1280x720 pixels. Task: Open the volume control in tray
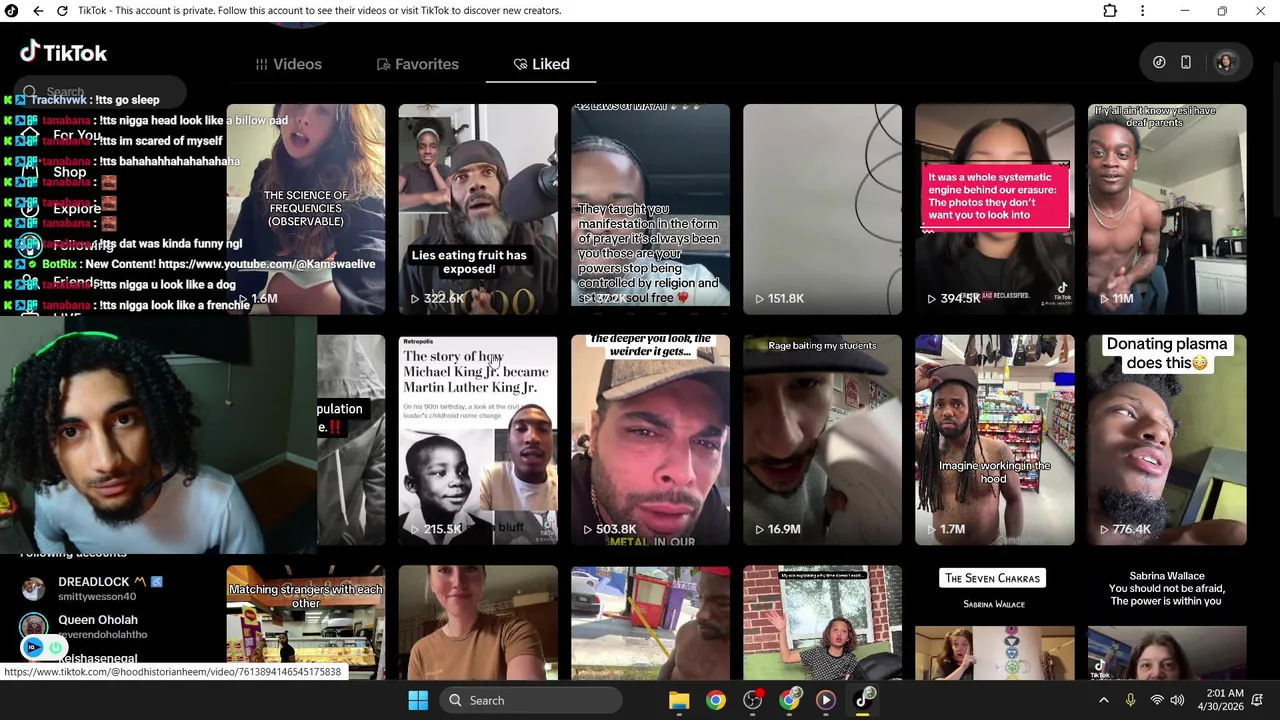1177,700
